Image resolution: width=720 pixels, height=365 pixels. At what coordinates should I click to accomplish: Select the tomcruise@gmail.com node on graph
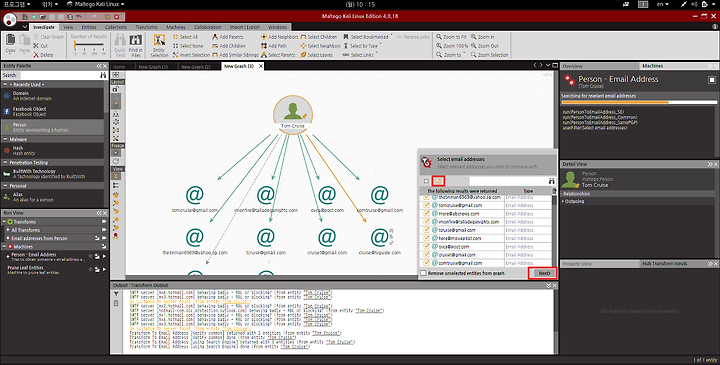click(195, 199)
